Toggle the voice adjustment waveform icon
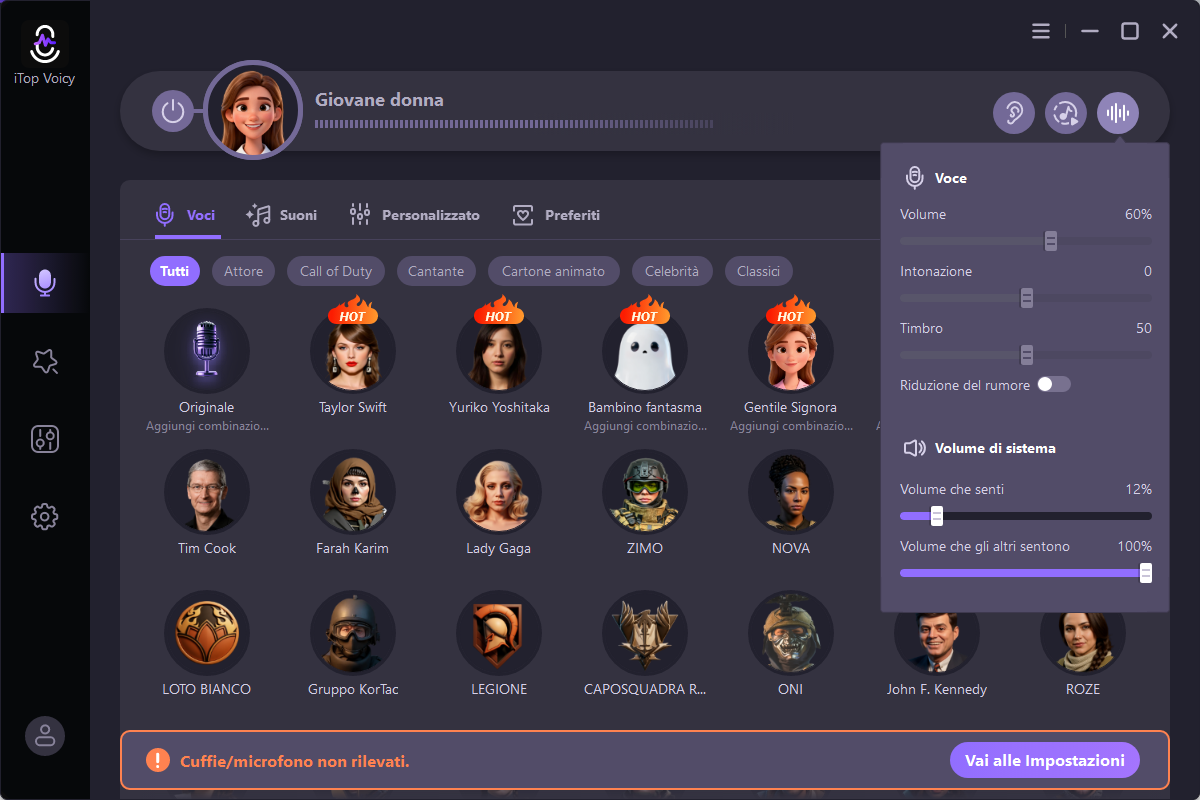 tap(1118, 113)
